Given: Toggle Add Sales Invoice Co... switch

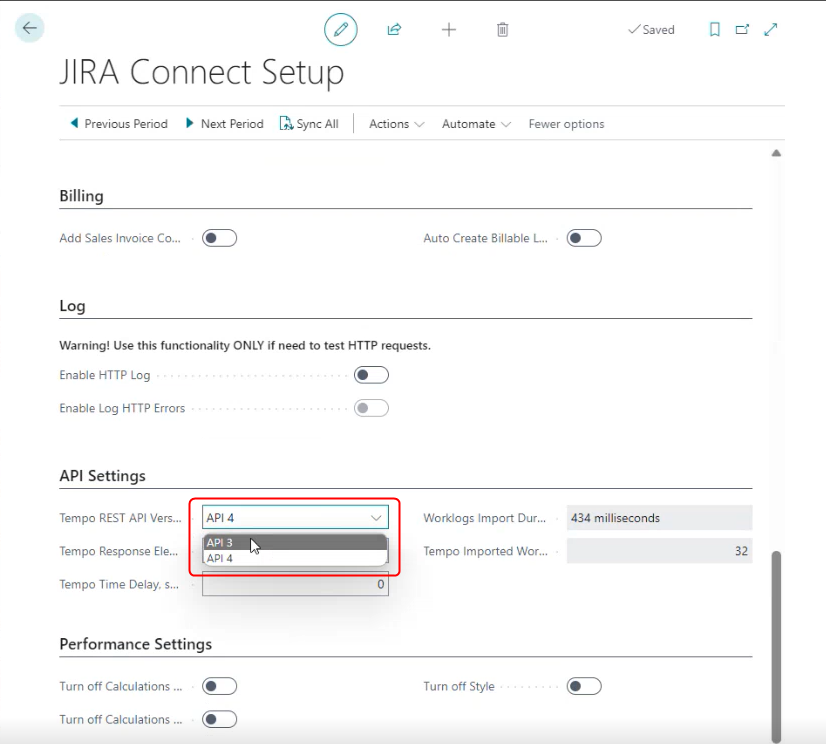Looking at the screenshot, I should pyautogui.click(x=220, y=238).
